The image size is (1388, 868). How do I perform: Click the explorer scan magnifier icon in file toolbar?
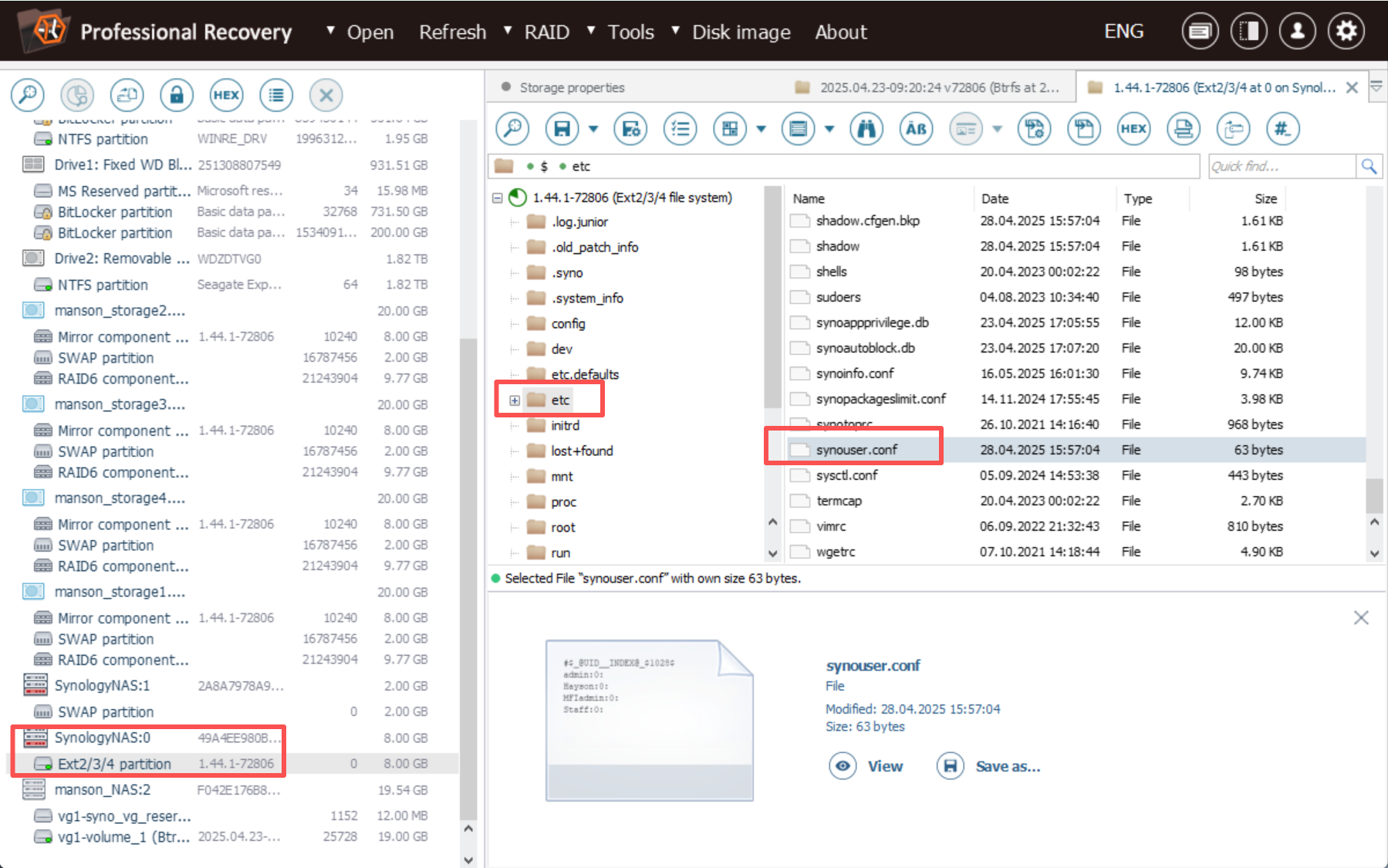click(x=512, y=129)
